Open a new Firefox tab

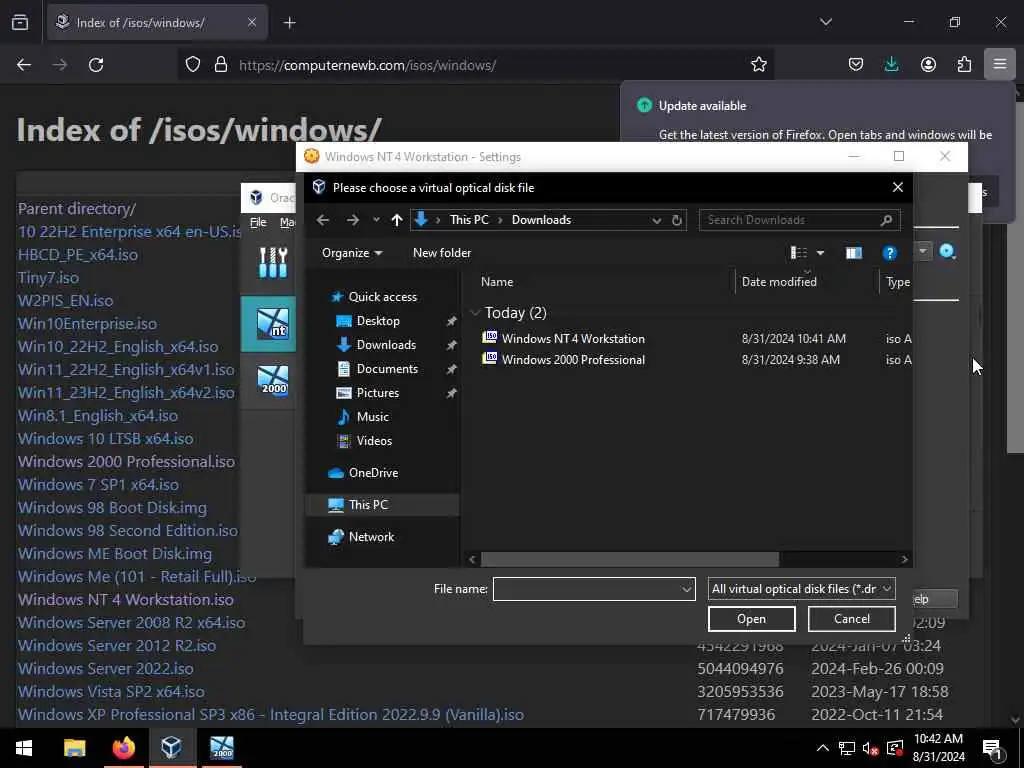pyautogui.click(x=289, y=23)
